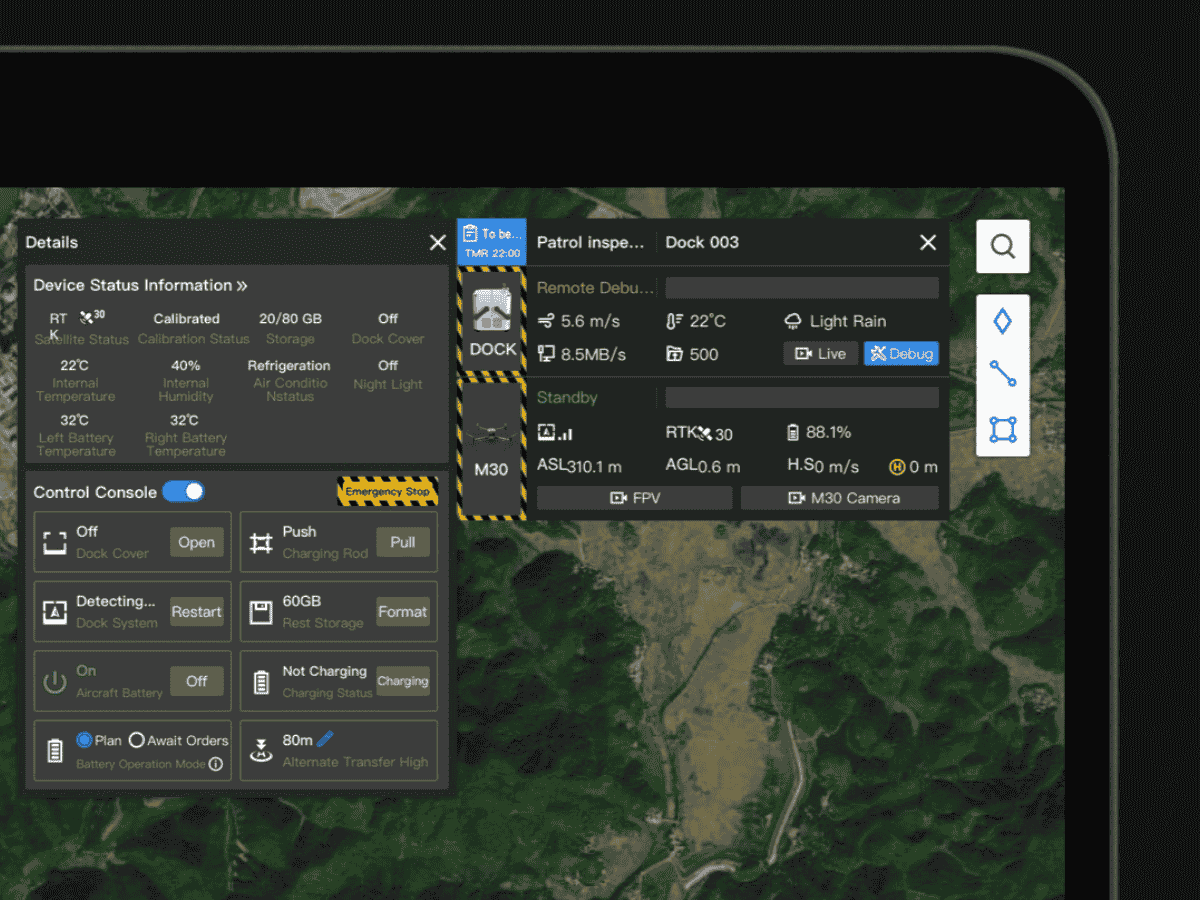Start the dock Debug mode

coord(901,354)
